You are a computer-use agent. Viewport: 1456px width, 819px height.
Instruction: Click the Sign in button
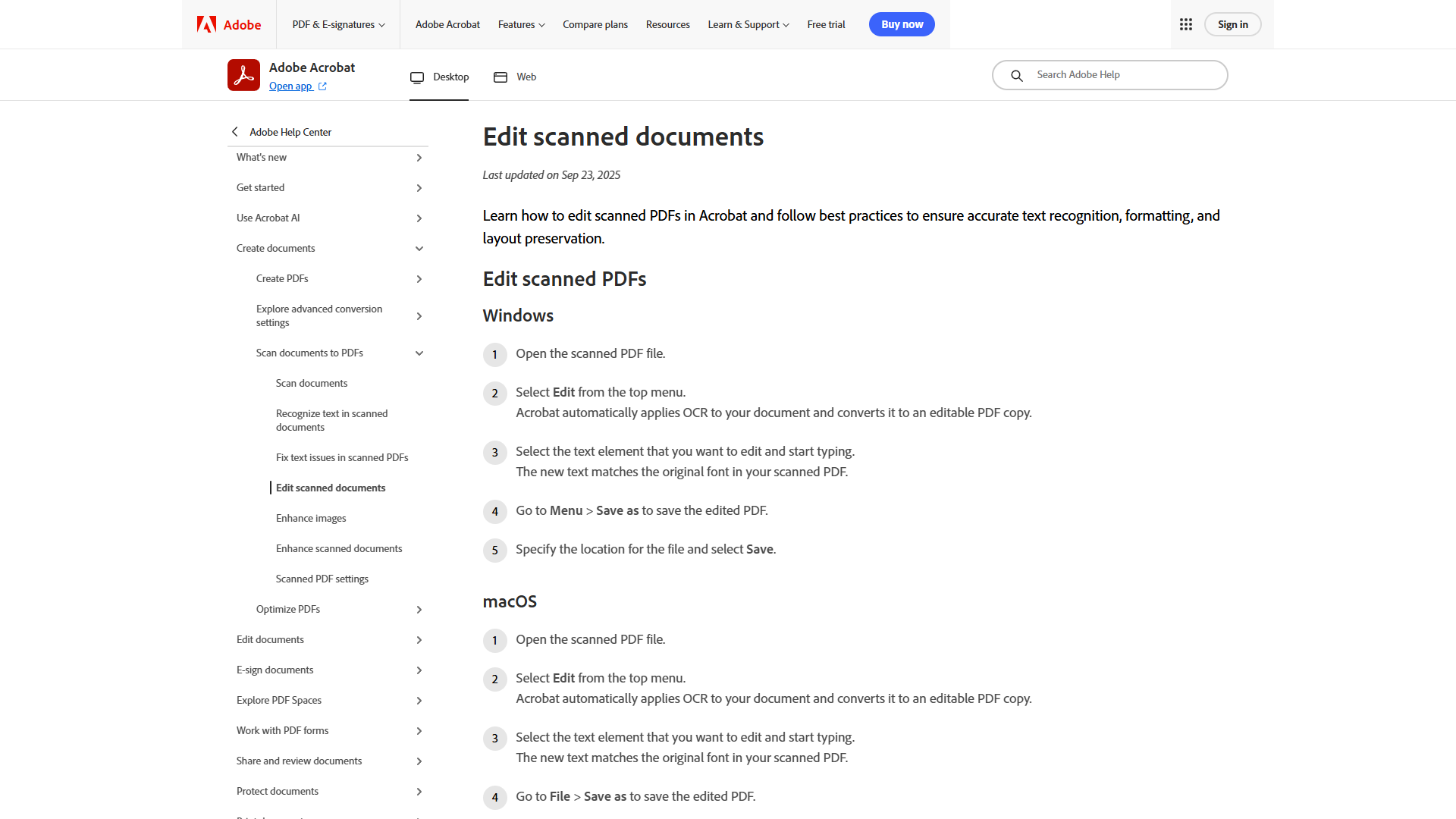coord(1232,24)
